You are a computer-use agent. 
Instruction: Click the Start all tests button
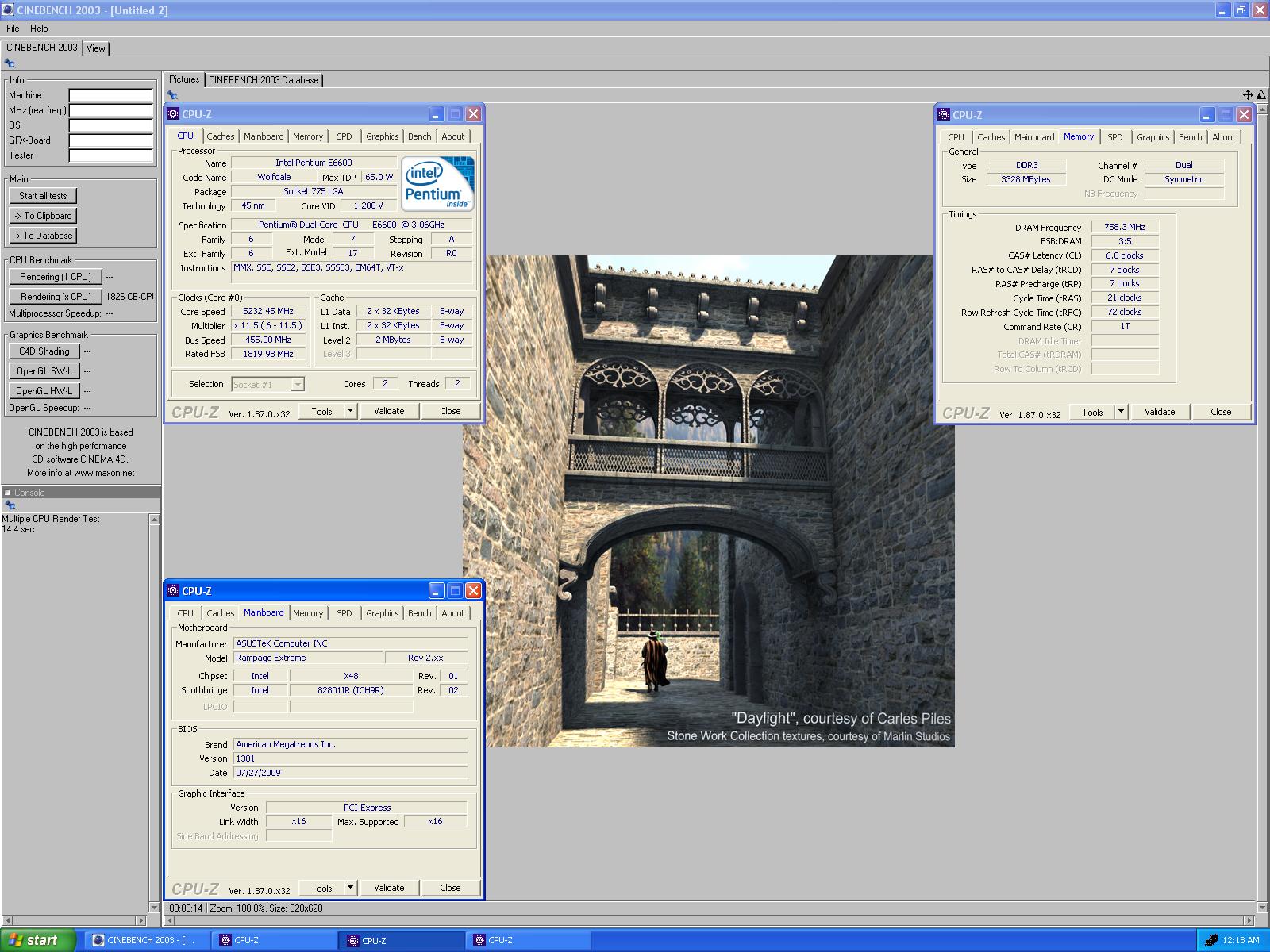tap(43, 196)
